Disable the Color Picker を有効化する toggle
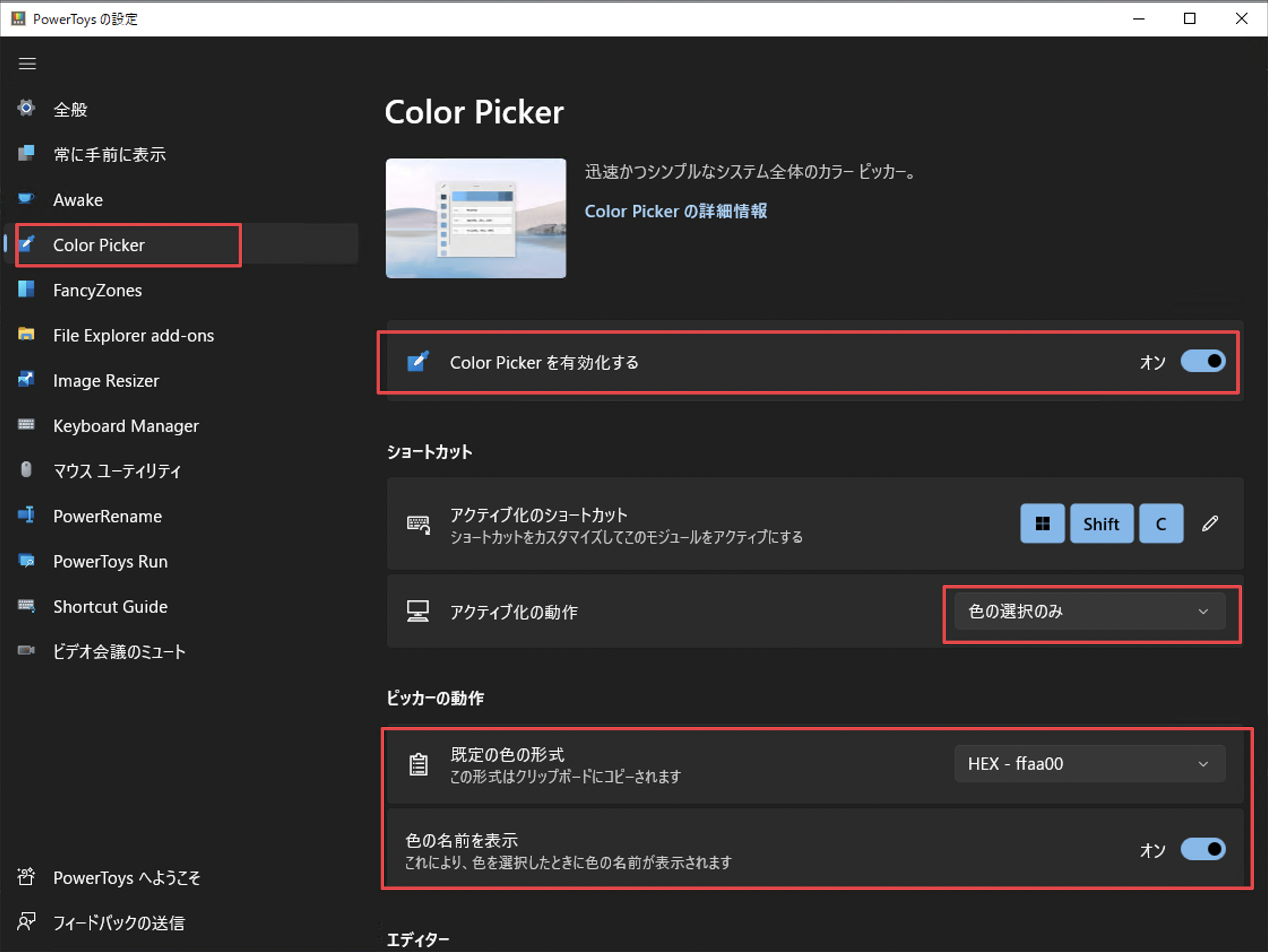This screenshot has width=1268, height=952. click(1202, 361)
